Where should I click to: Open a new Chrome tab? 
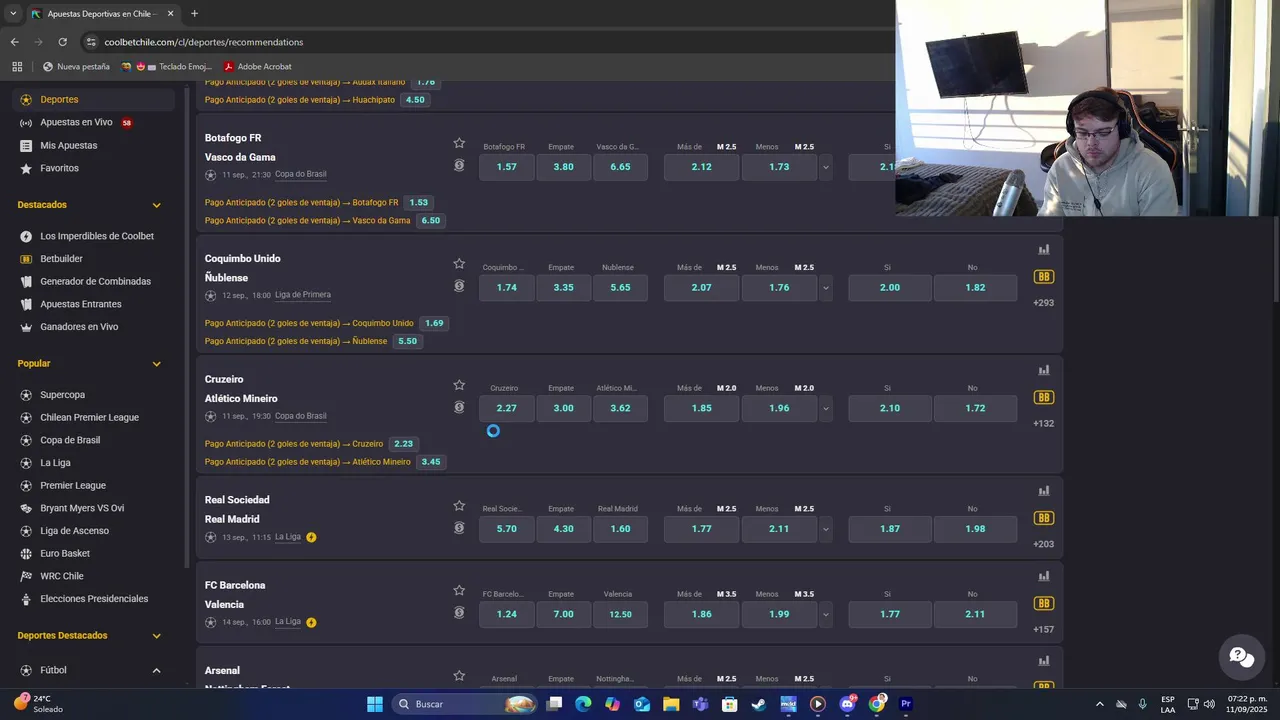(x=194, y=14)
